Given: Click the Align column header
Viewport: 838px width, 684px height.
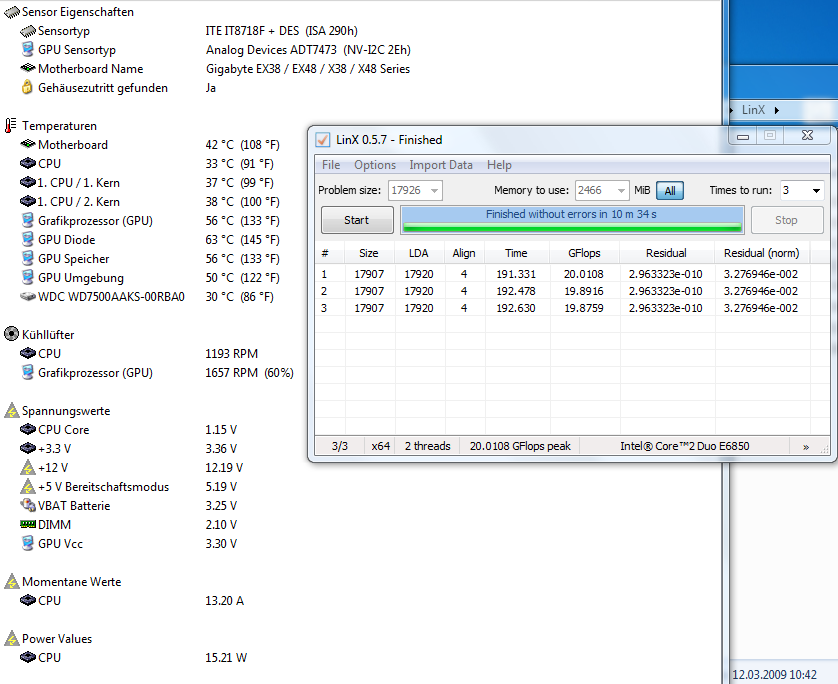Looking at the screenshot, I should (x=464, y=253).
